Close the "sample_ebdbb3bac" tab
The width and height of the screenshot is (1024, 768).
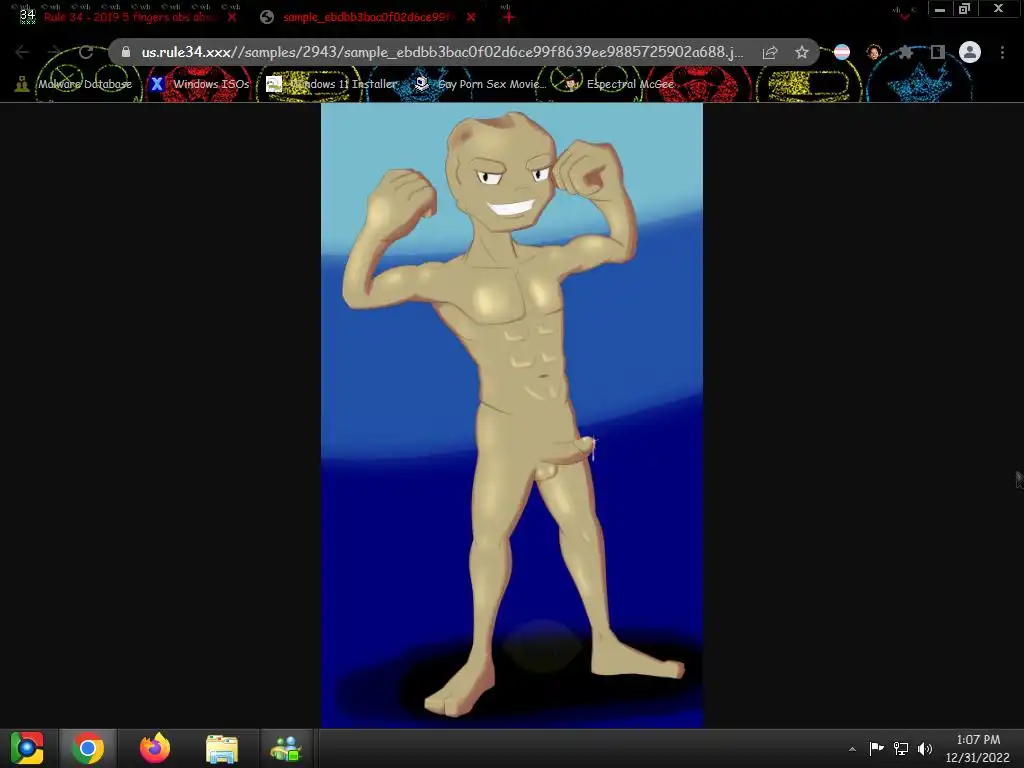coord(471,17)
